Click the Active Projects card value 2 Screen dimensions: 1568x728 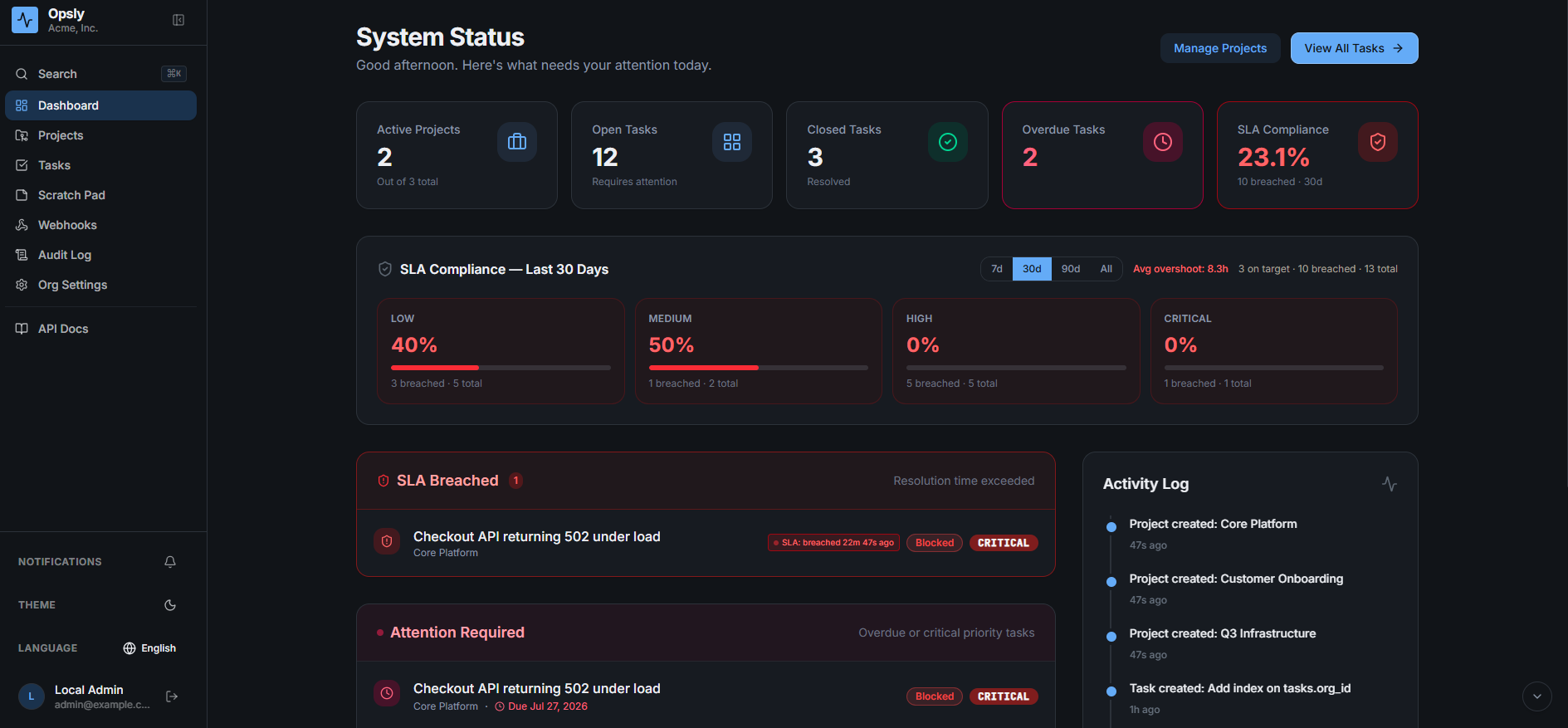coord(384,157)
